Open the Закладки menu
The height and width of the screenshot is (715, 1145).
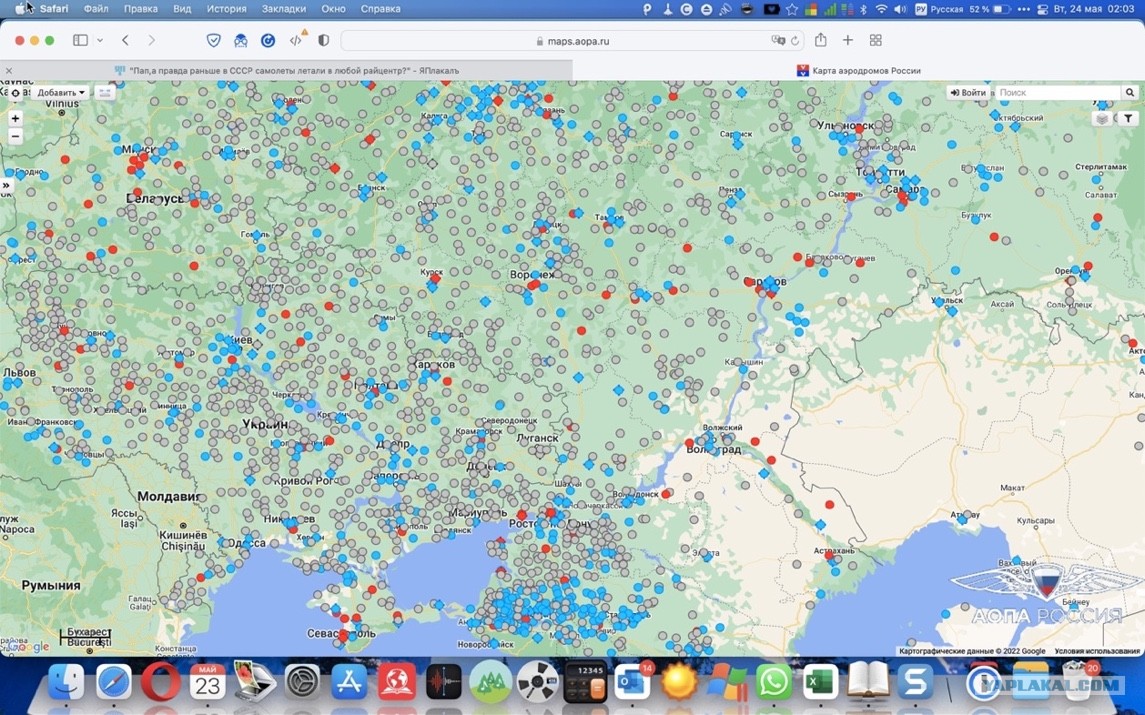point(284,9)
